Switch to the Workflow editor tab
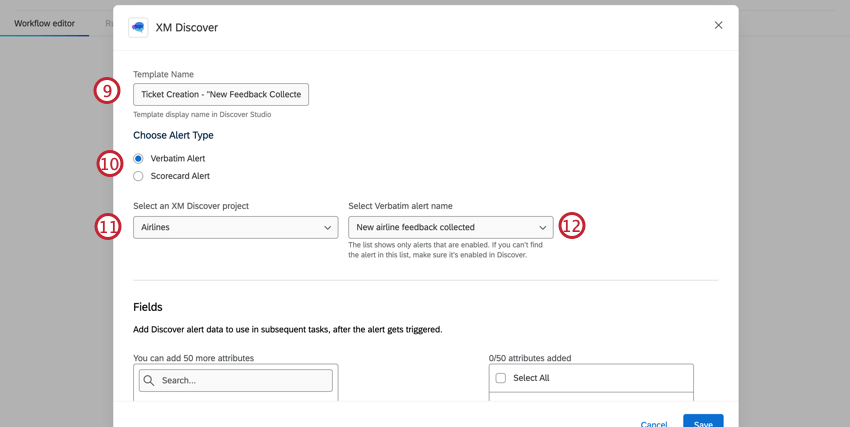This screenshot has width=850, height=427. tap(44, 23)
